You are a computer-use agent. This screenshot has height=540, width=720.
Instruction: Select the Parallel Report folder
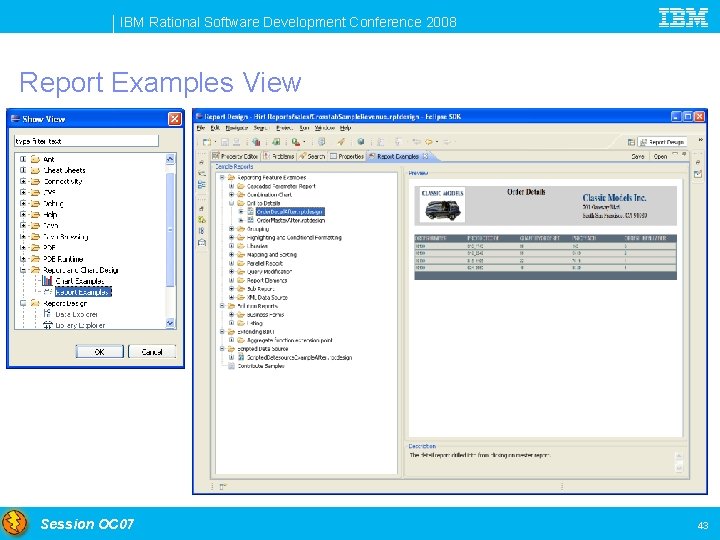[264, 263]
